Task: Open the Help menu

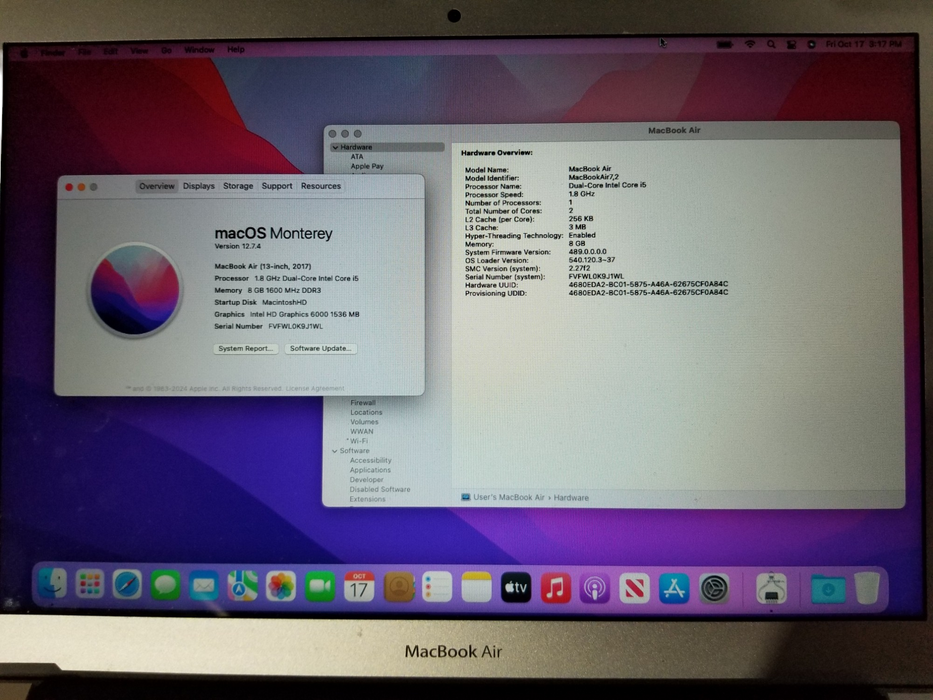Action: [236, 49]
